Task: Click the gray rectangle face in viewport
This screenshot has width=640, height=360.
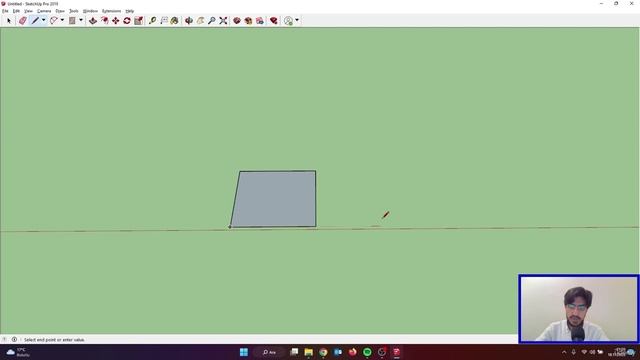Action: click(x=274, y=199)
